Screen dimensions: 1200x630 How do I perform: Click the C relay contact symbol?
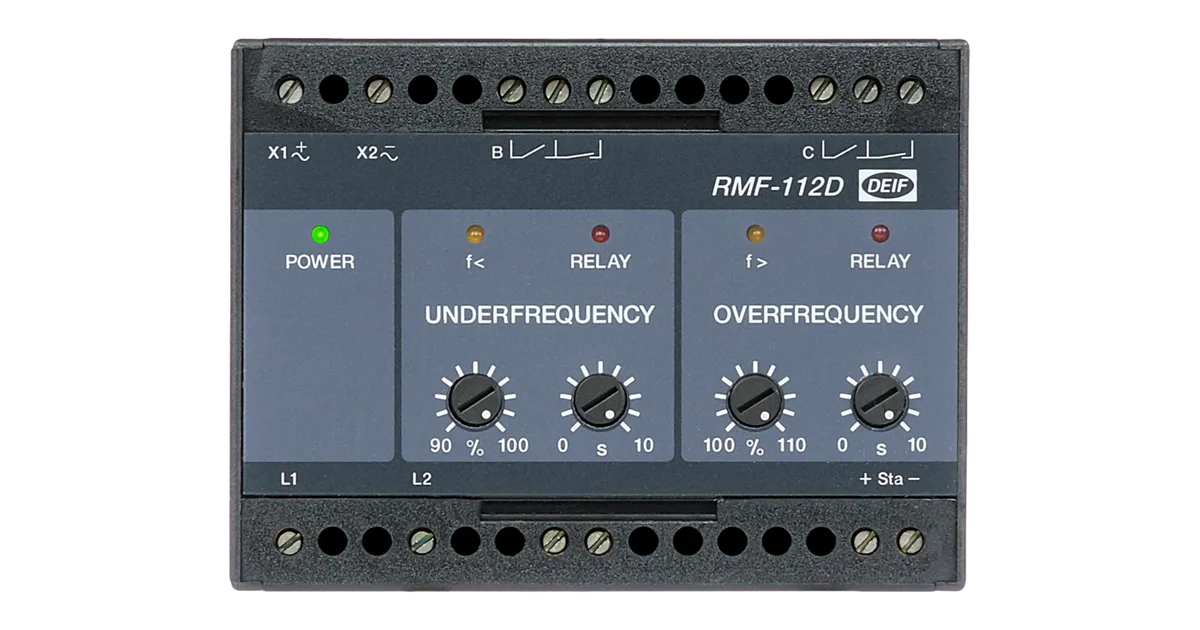[868, 152]
